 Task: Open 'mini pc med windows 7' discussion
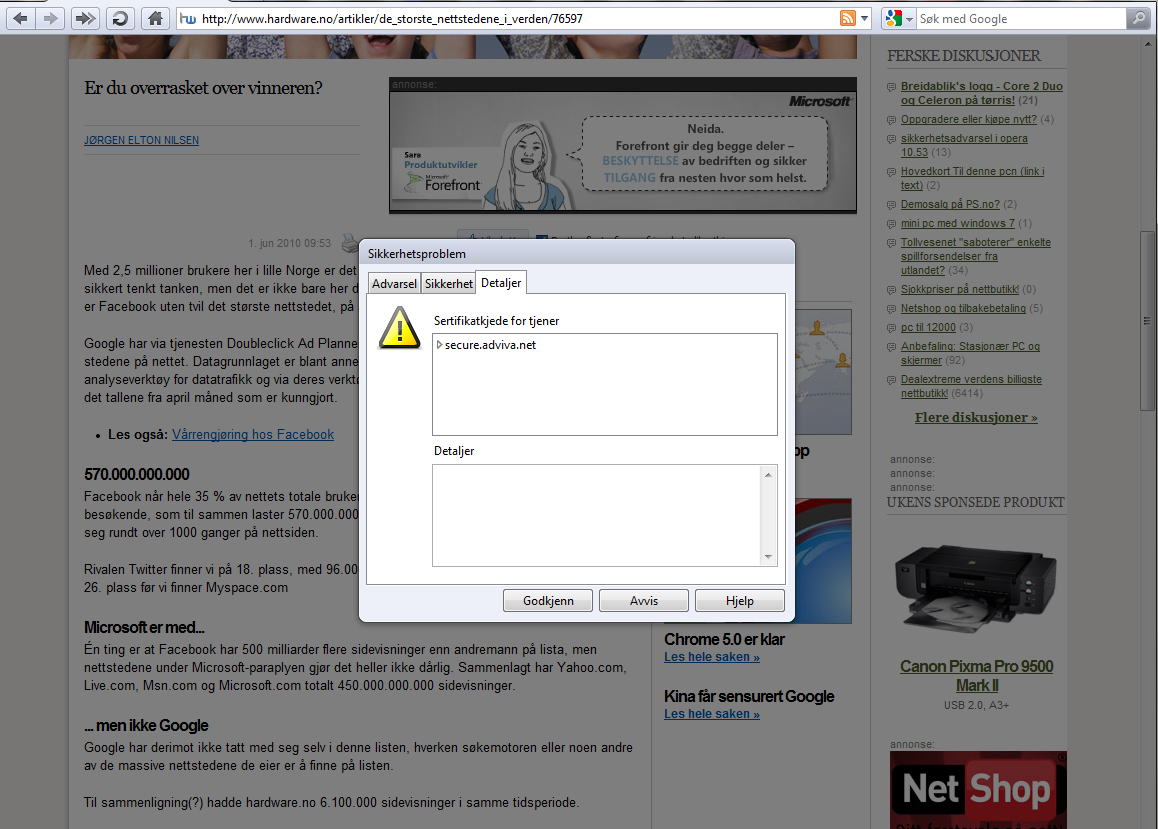957,224
